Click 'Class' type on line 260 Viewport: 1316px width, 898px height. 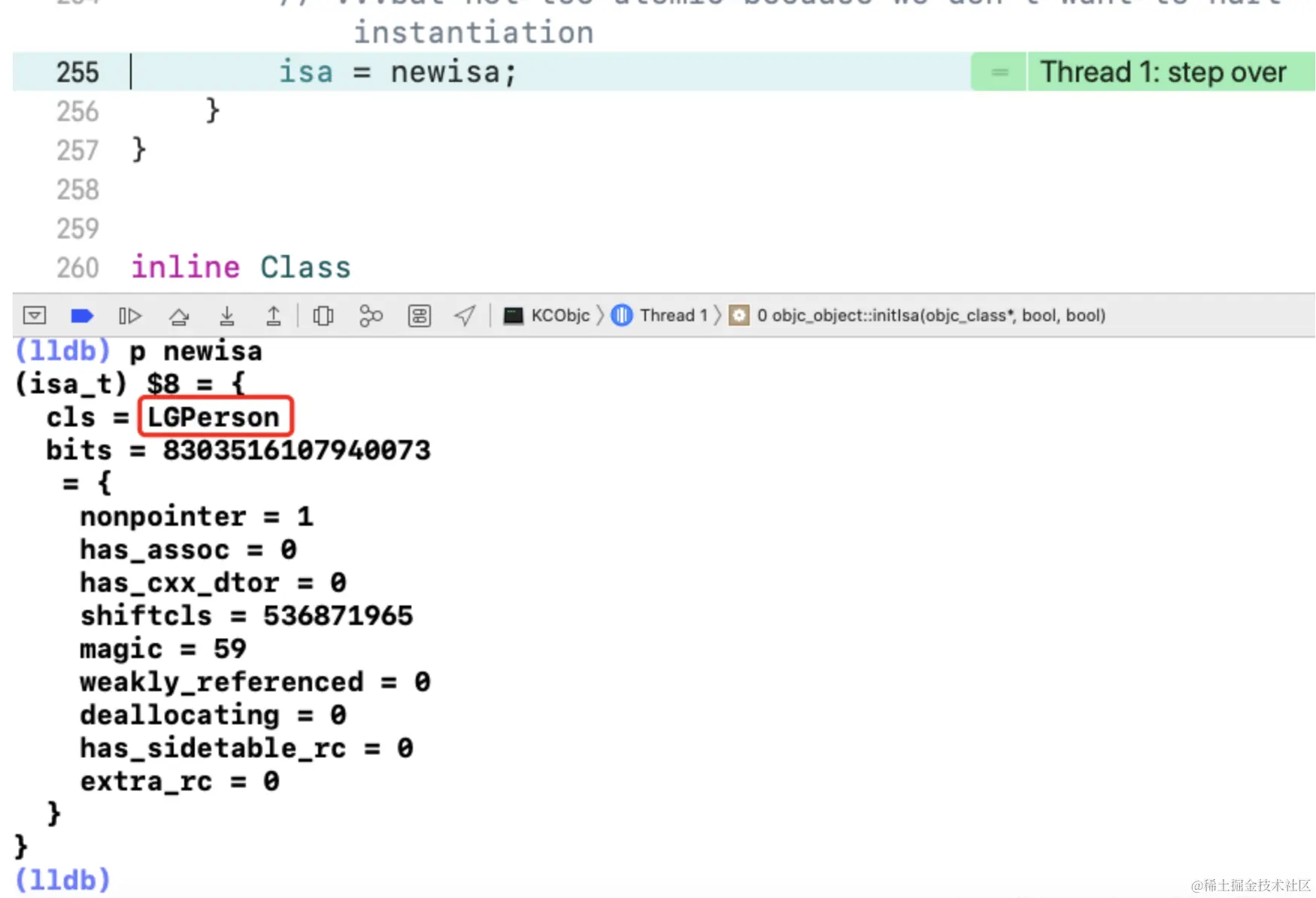coord(305,267)
